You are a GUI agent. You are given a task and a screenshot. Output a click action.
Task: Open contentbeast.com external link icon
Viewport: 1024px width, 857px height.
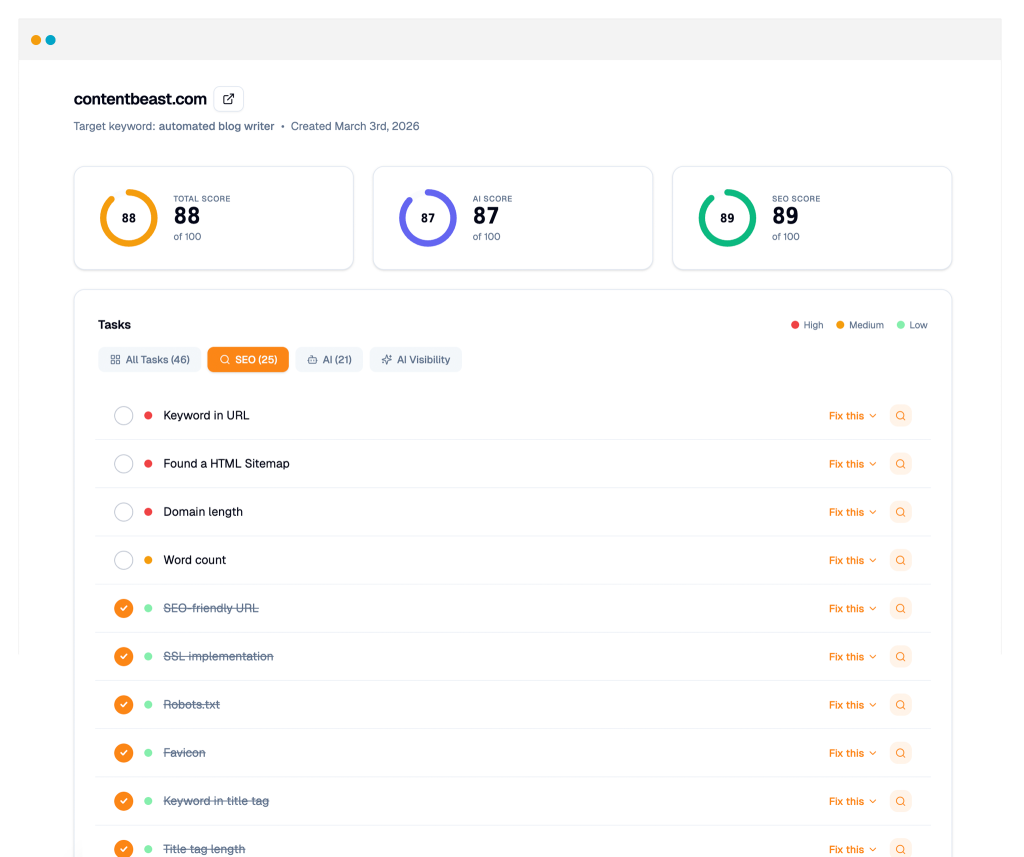coord(228,99)
